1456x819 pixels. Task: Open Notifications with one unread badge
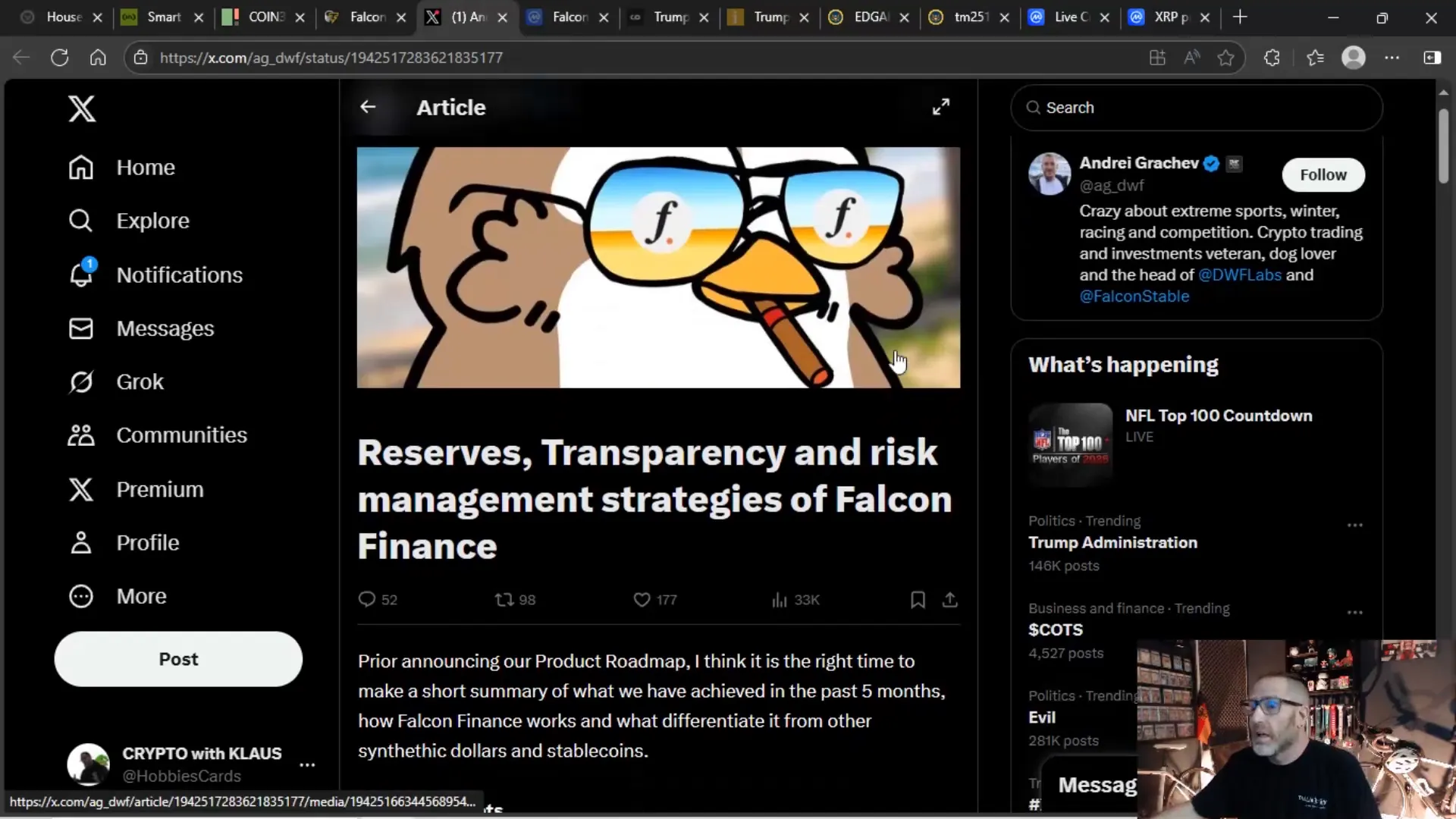[x=155, y=275]
